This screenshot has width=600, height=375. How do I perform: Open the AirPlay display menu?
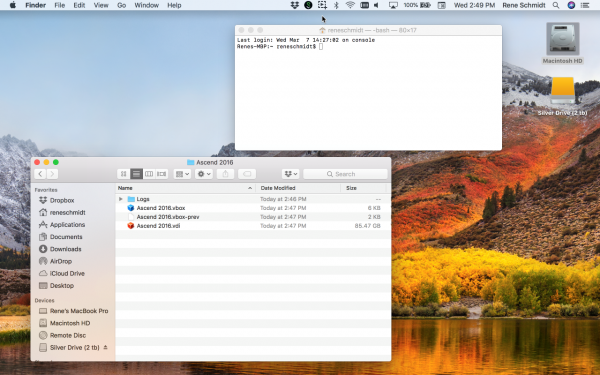393,5
